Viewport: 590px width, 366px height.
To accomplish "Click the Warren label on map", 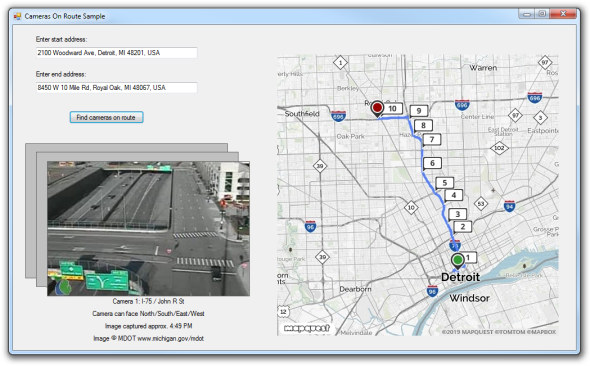I will [483, 68].
